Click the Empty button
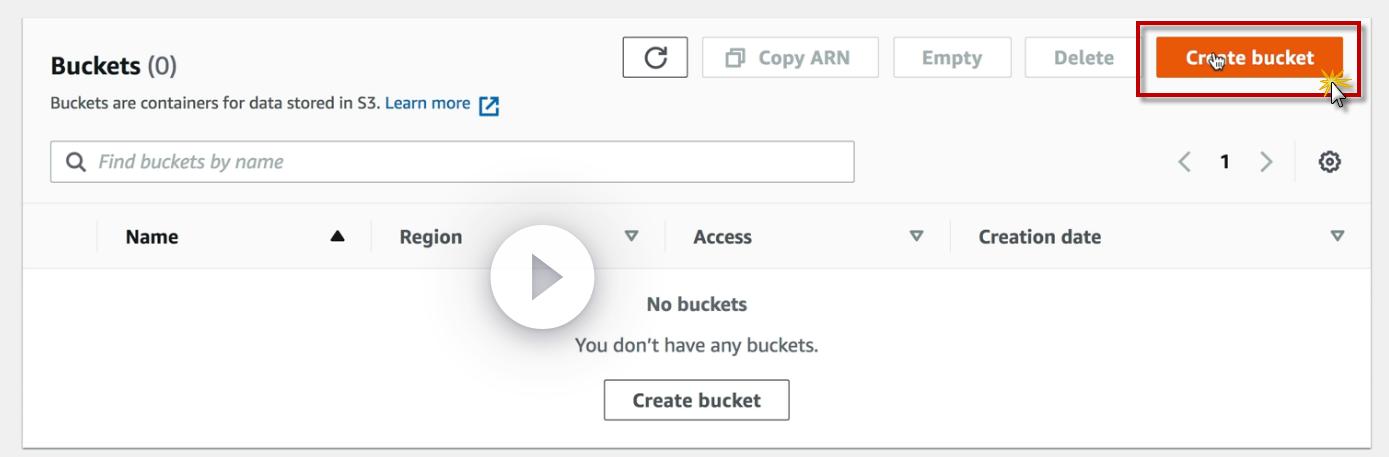The image size is (1389, 457). pyautogui.click(x=952, y=57)
